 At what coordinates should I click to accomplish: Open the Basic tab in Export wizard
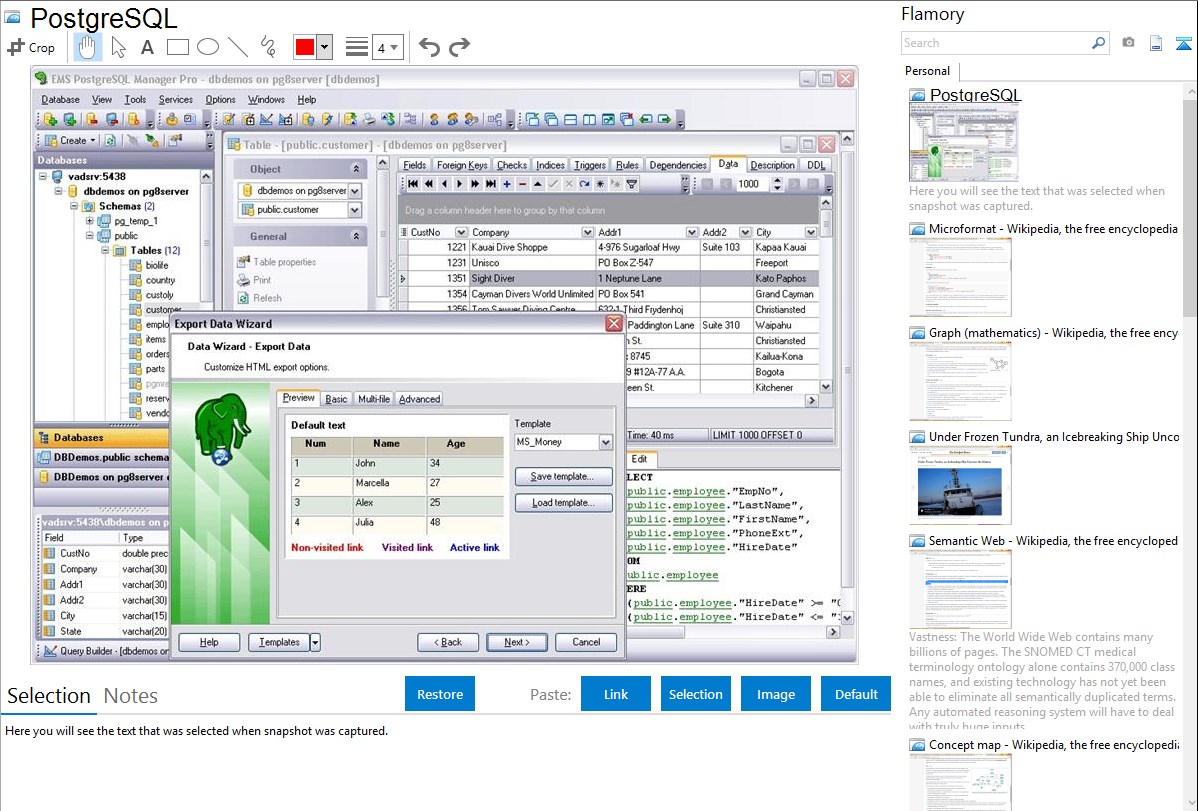[335, 399]
